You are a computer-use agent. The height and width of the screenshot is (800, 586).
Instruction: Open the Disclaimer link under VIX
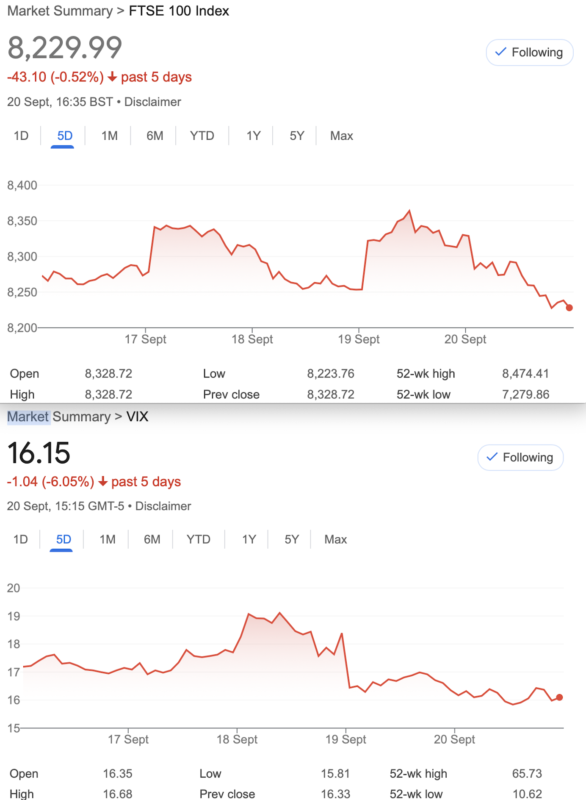[163, 506]
